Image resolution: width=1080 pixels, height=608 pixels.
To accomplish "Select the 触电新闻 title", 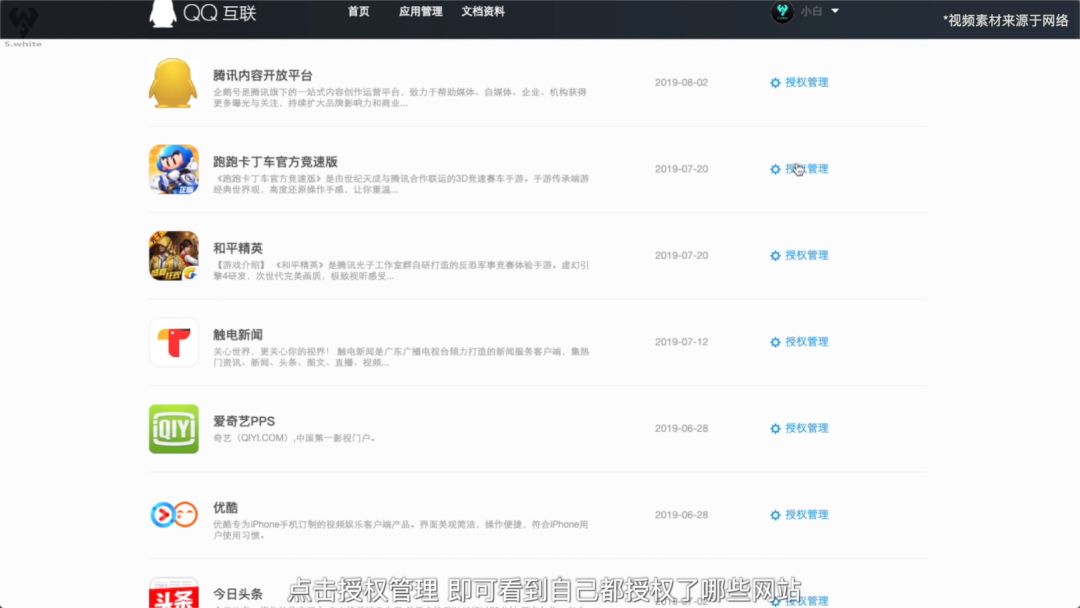I will pyautogui.click(x=238, y=335).
